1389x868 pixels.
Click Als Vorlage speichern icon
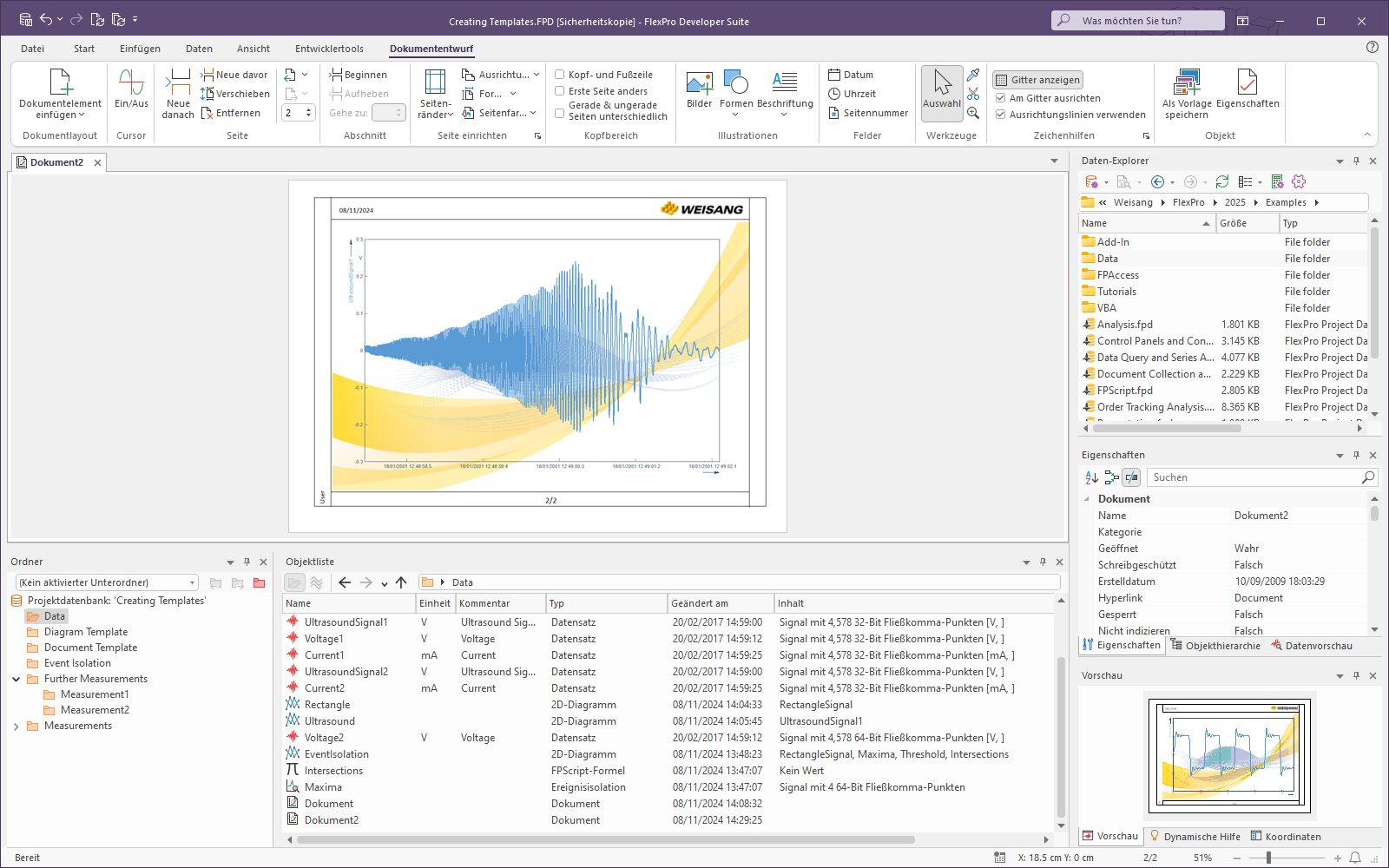point(1186,83)
